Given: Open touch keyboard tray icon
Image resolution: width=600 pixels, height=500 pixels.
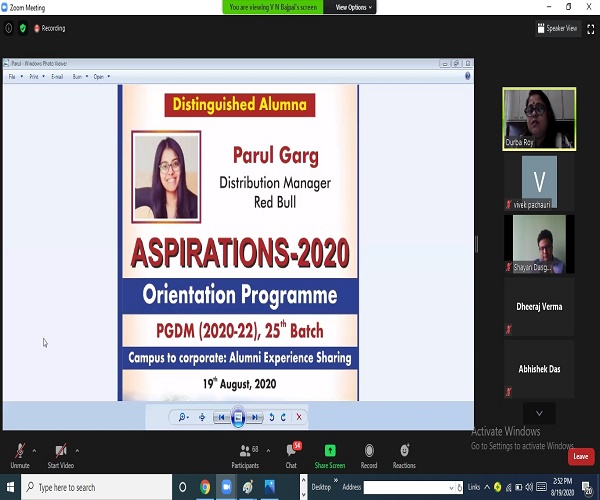Looking at the screenshot, I should pyautogui.click(x=541, y=487).
